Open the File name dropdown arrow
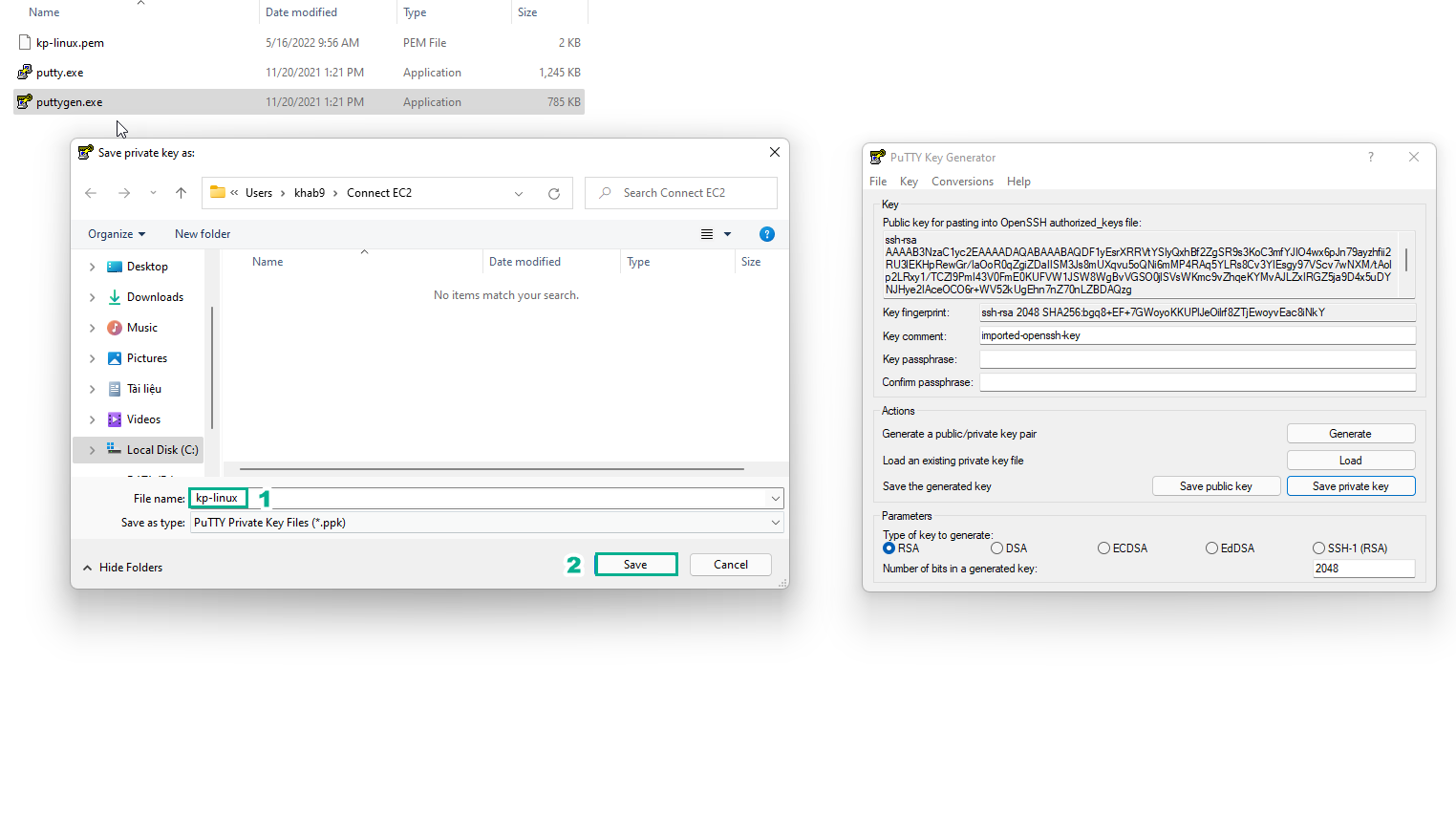Screen dimensions: 1456x838 (x=775, y=499)
